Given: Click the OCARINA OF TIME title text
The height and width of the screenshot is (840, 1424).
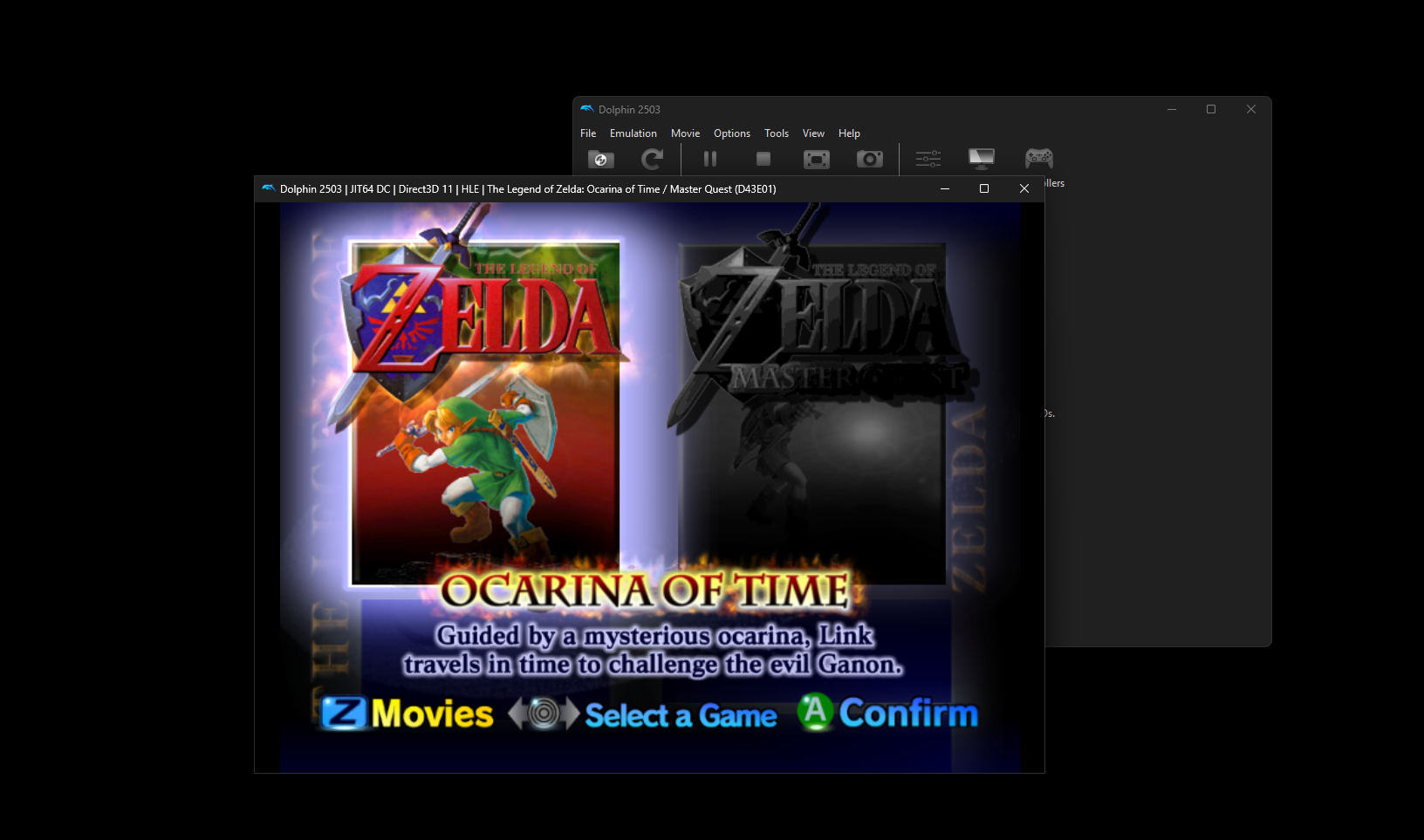Looking at the screenshot, I should click(x=646, y=590).
